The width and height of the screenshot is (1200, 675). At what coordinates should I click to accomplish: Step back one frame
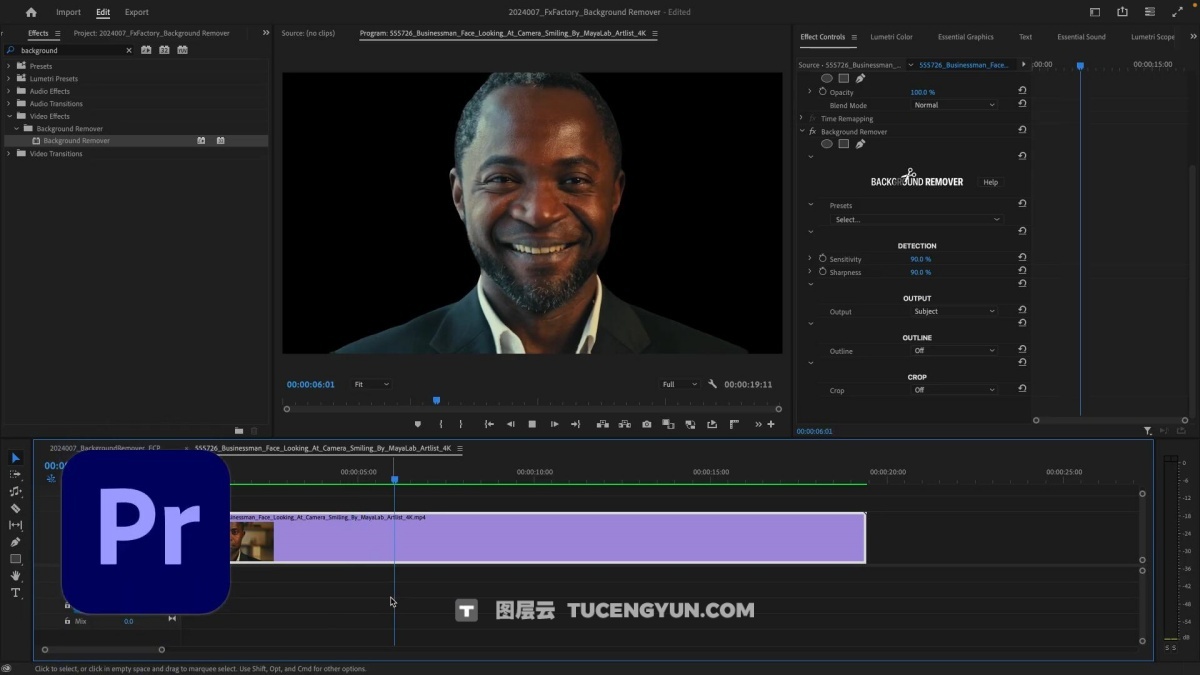tap(510, 424)
